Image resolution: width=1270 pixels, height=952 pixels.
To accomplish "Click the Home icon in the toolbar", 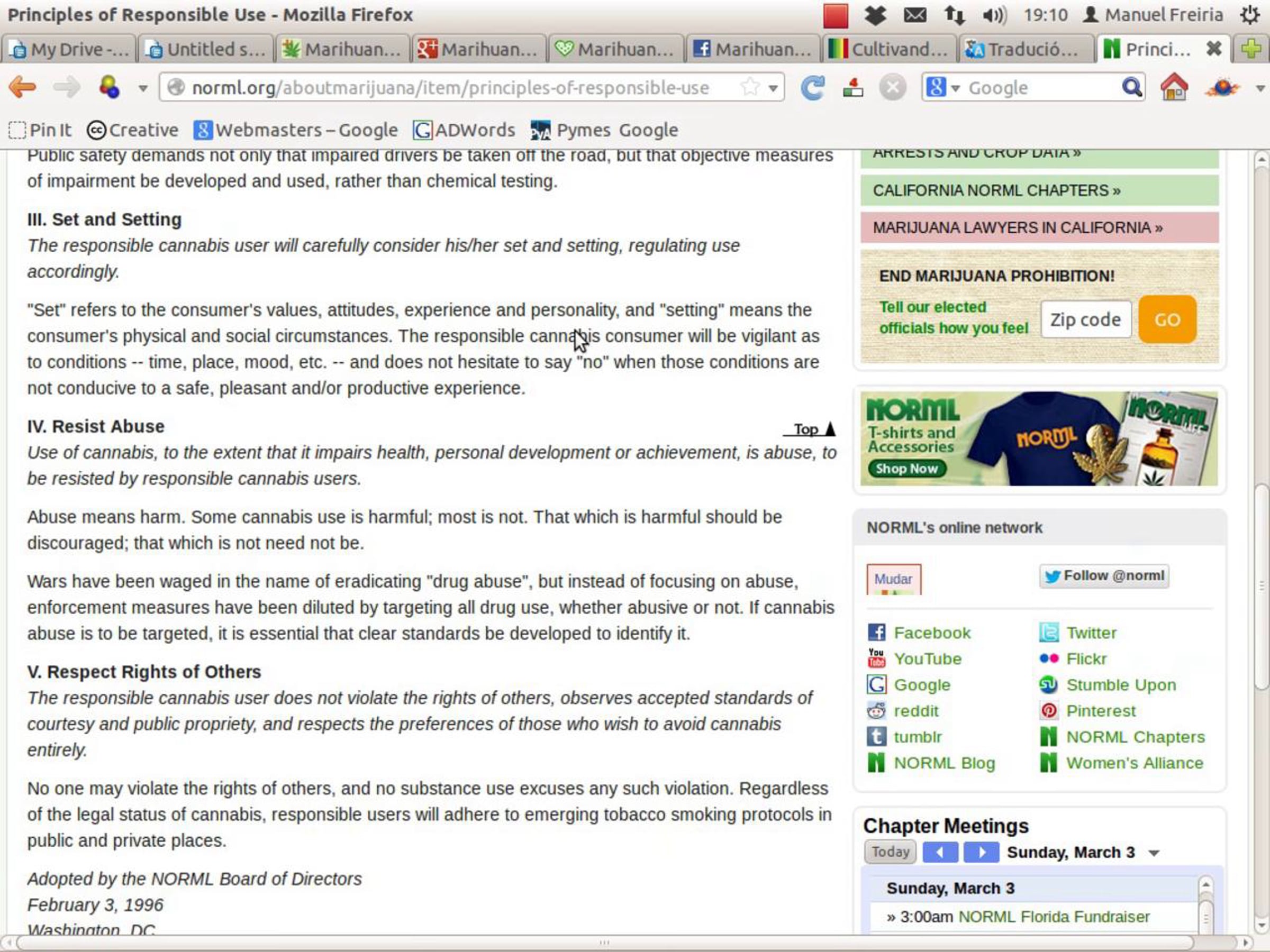I will [1174, 88].
